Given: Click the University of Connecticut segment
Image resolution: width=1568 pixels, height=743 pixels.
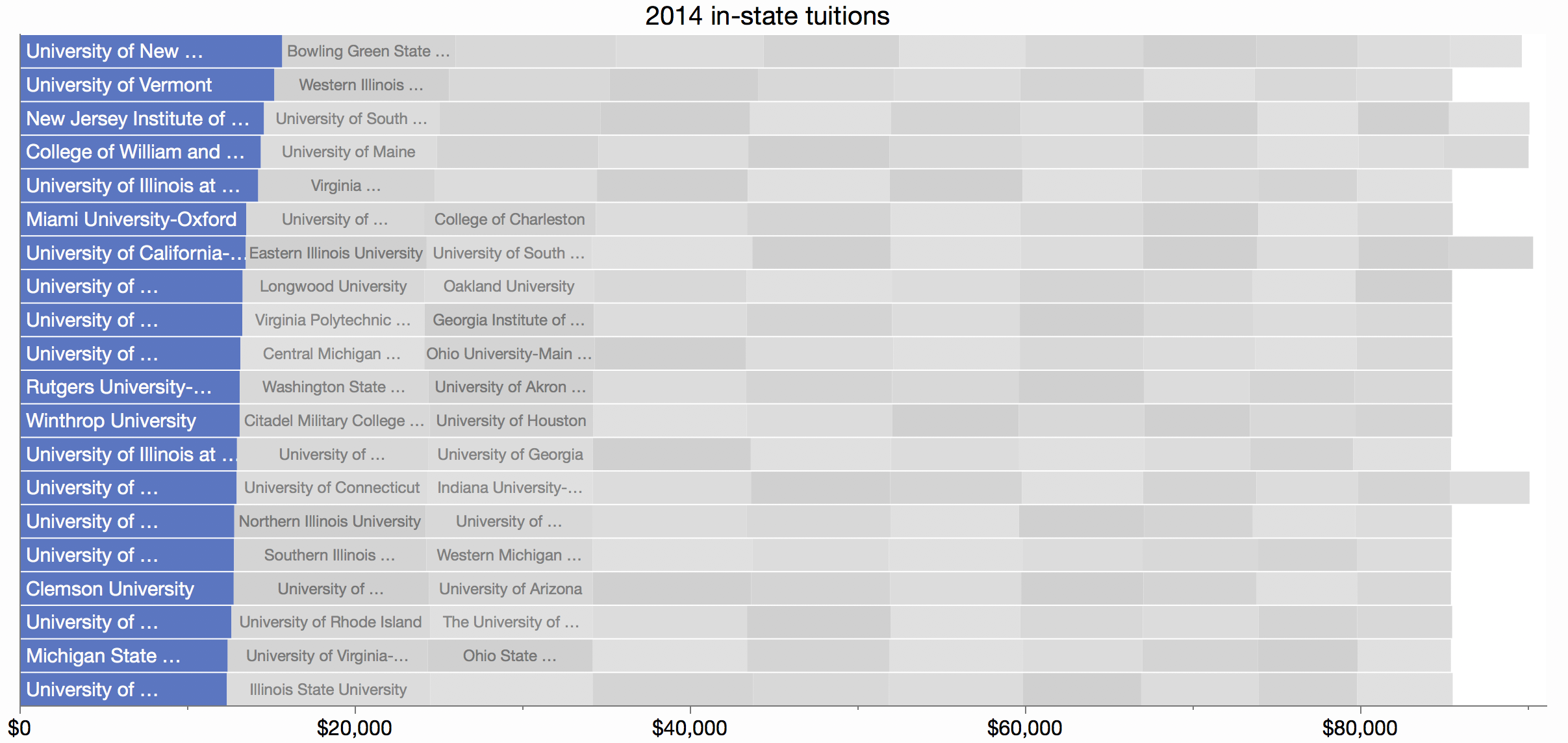Looking at the screenshot, I should 331,488.
